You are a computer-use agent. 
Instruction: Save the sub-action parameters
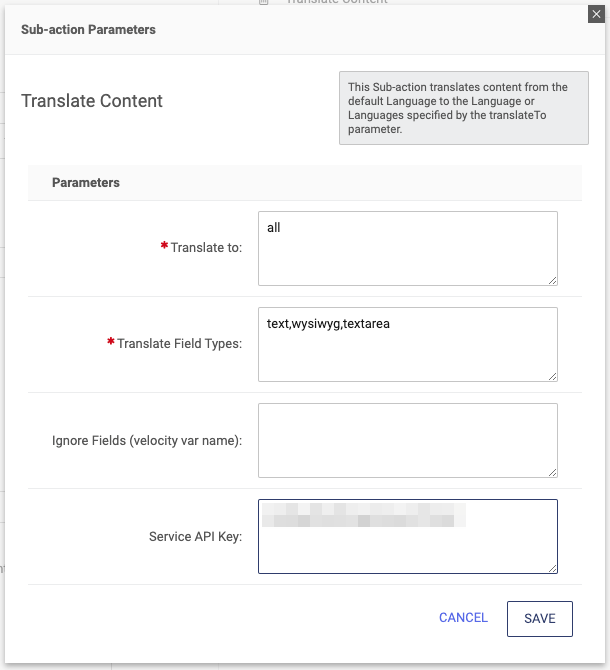coord(539,618)
